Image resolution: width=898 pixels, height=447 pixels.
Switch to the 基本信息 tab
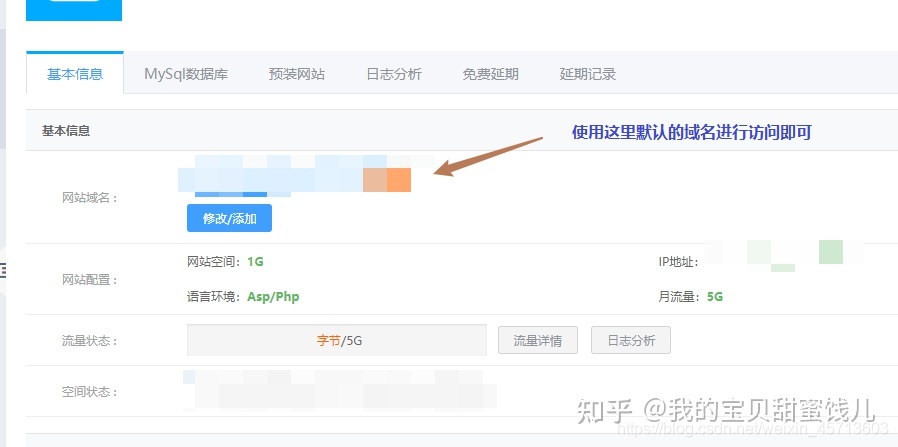(x=75, y=73)
